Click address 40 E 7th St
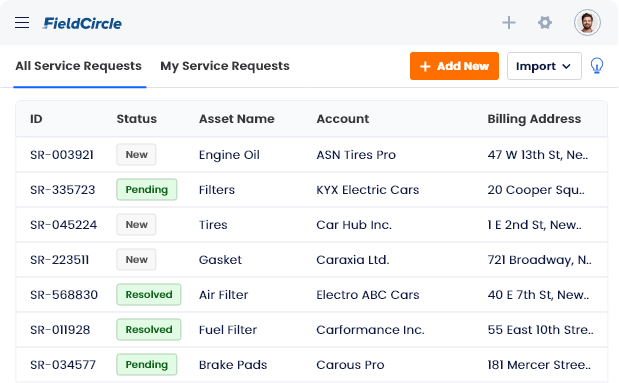Screen dimensions: 619x383 point(538,295)
